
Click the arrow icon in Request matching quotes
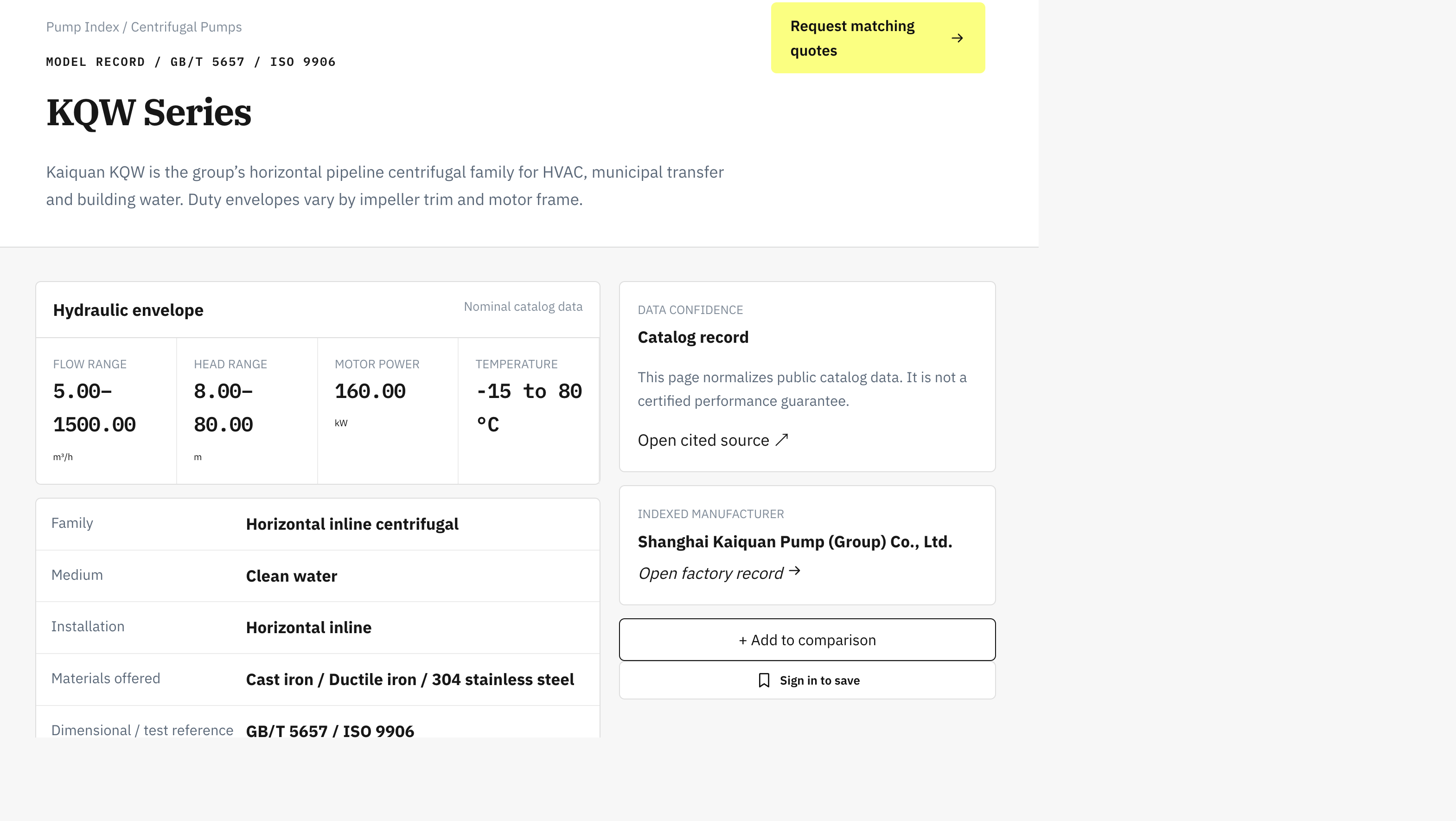click(957, 38)
